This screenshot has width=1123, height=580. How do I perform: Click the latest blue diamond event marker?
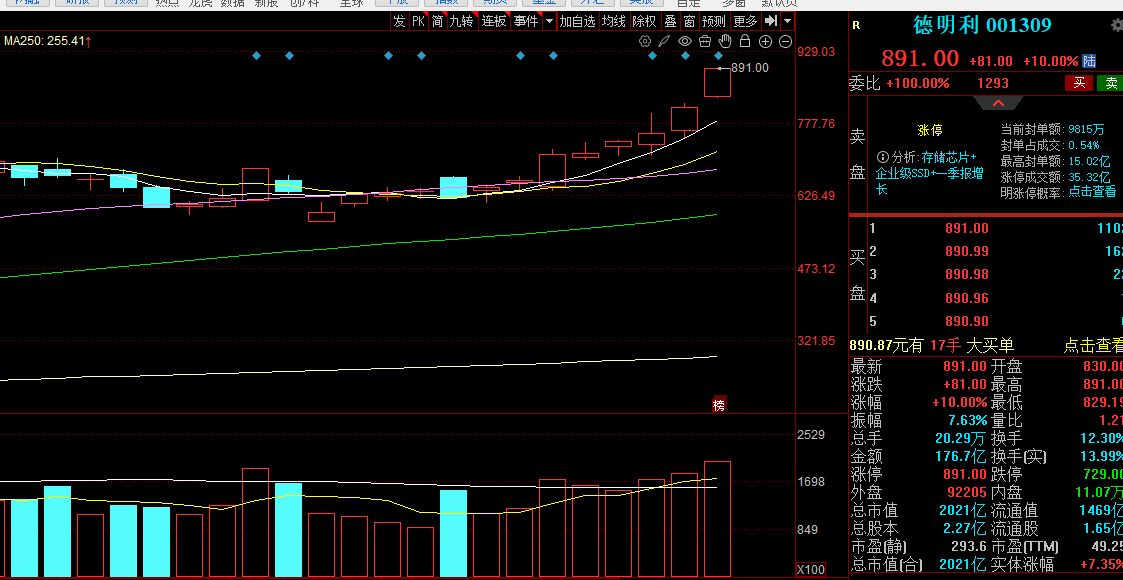tap(718, 55)
